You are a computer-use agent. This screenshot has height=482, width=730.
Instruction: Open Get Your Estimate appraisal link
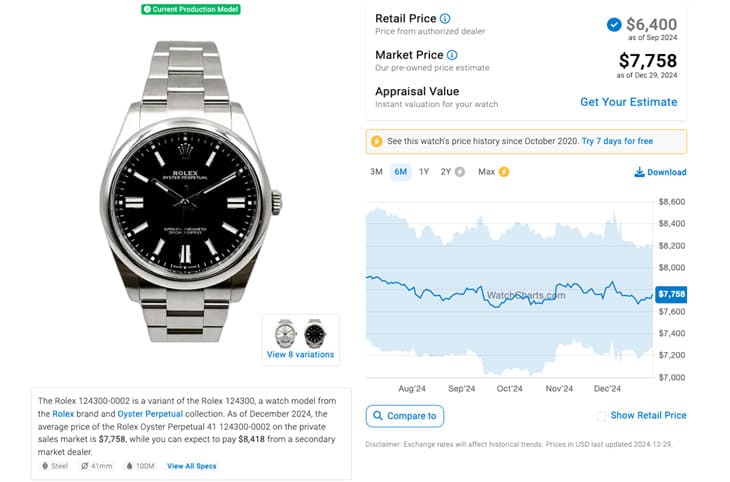click(628, 102)
